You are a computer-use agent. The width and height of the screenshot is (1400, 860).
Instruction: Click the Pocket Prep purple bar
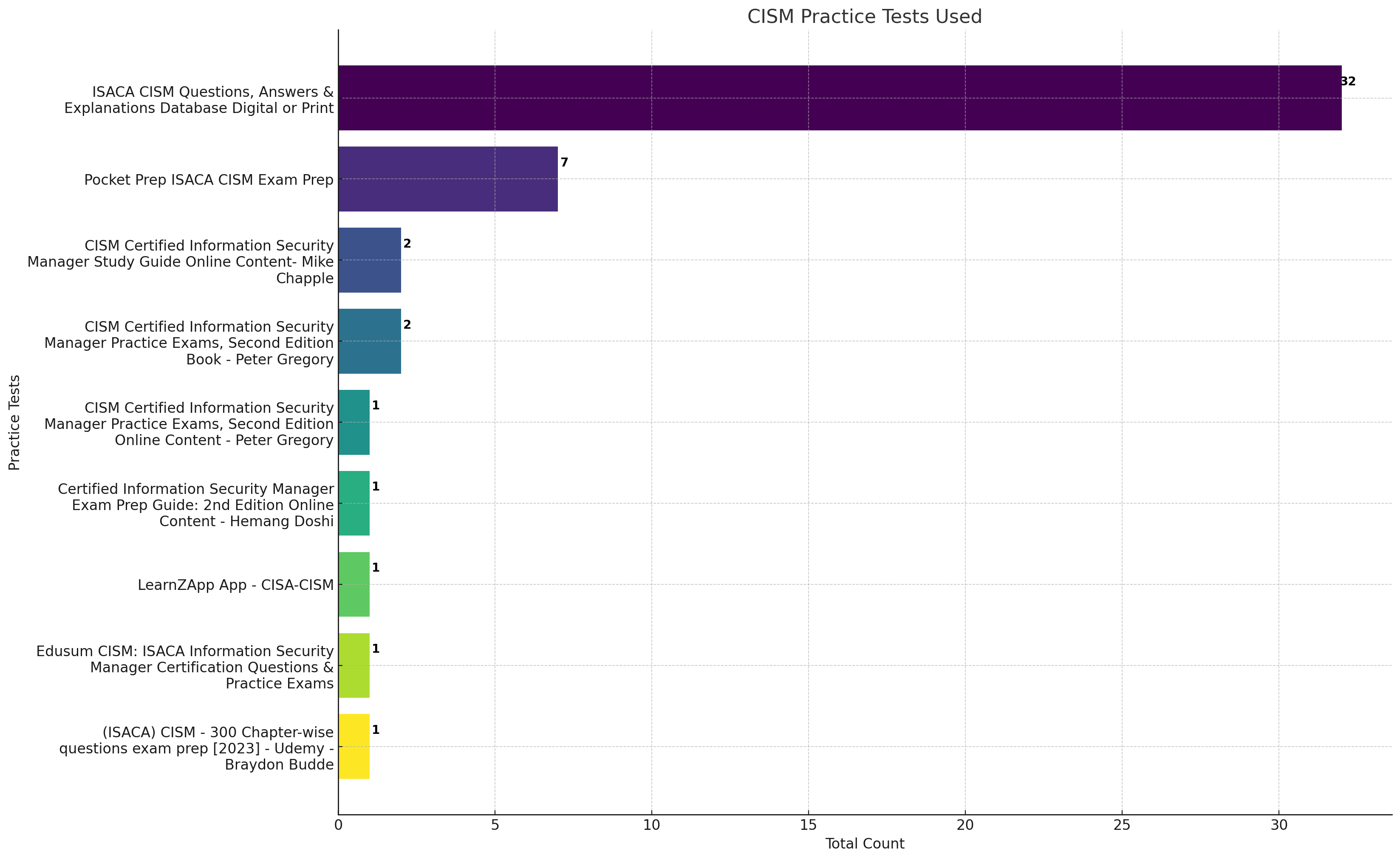click(x=448, y=179)
